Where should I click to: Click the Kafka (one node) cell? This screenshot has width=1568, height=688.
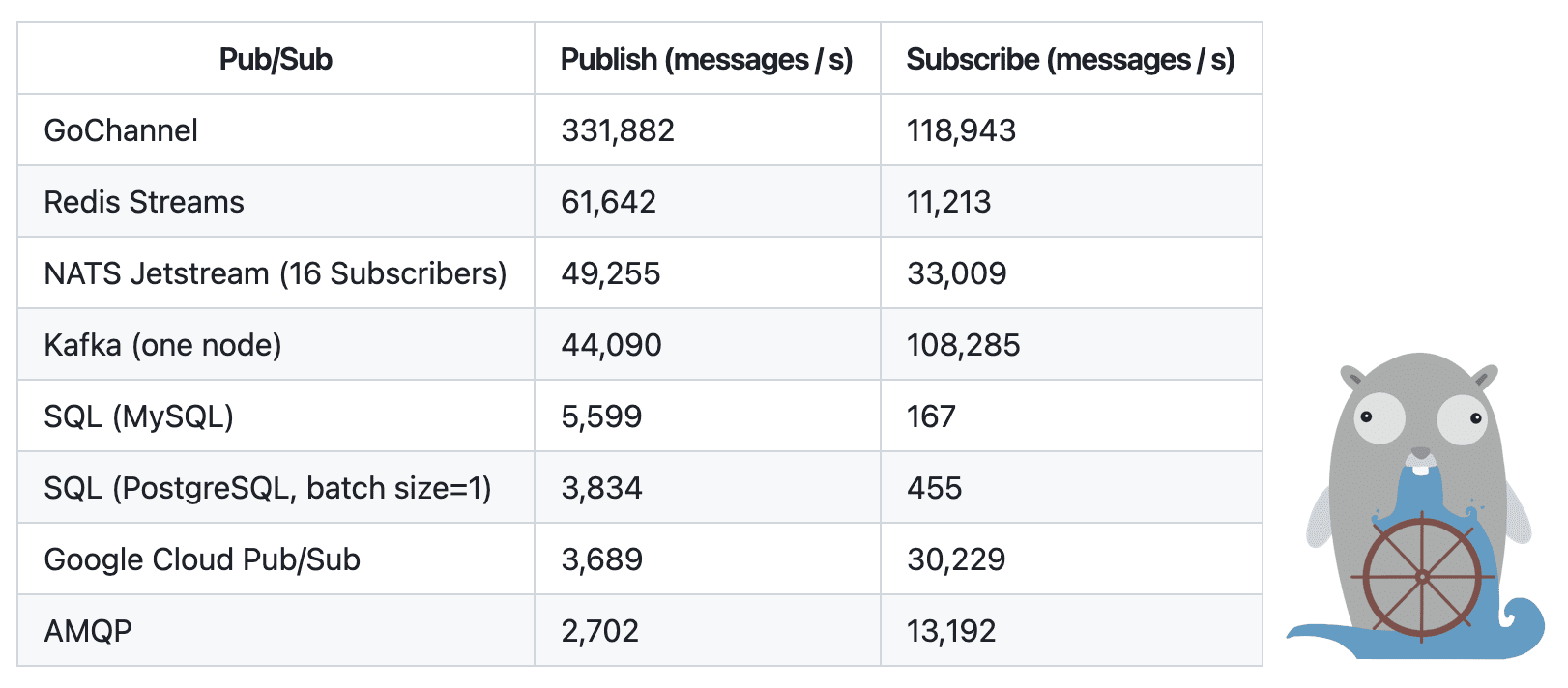(162, 345)
